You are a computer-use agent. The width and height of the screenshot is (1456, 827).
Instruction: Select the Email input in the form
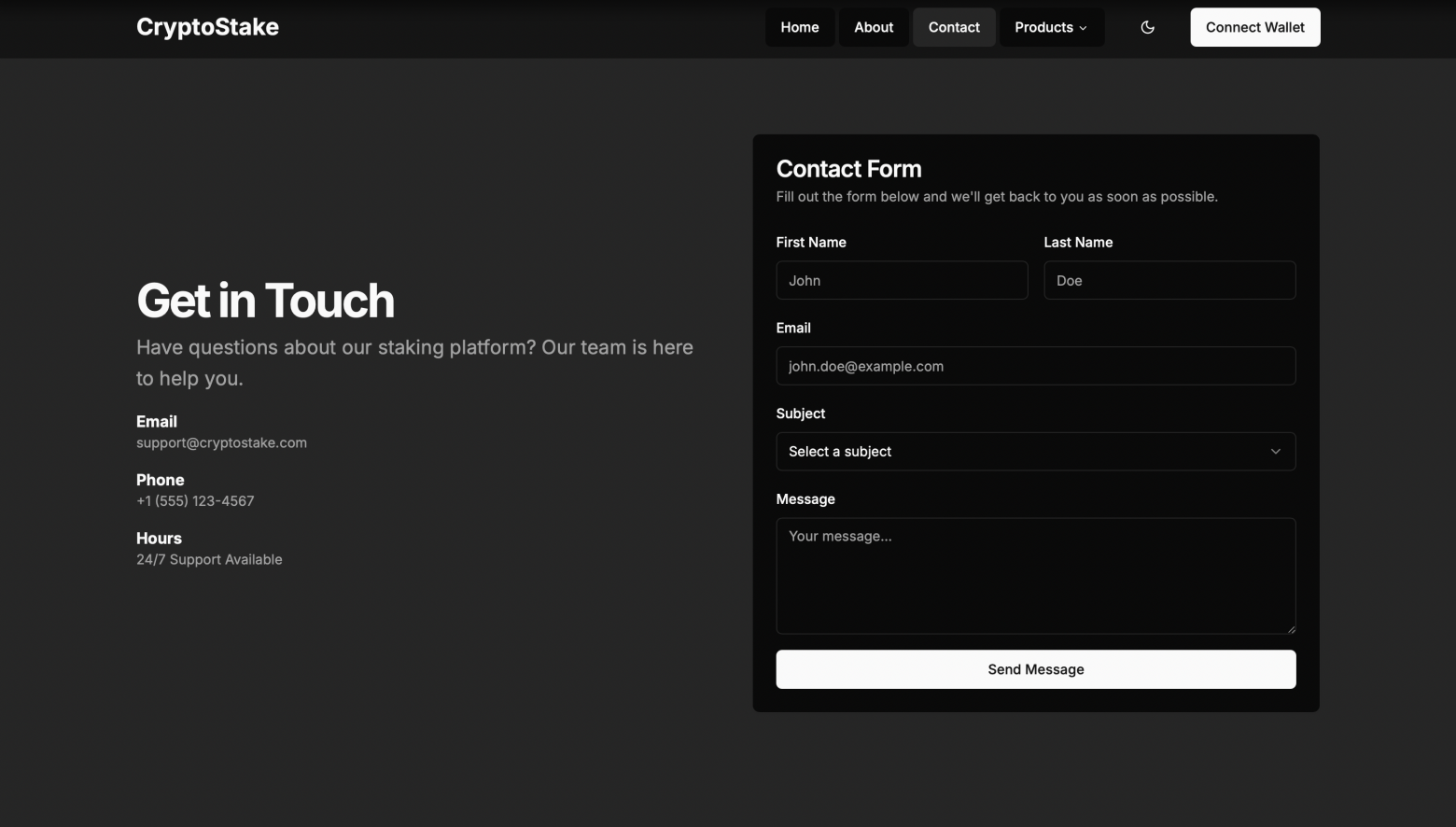[x=1035, y=366]
